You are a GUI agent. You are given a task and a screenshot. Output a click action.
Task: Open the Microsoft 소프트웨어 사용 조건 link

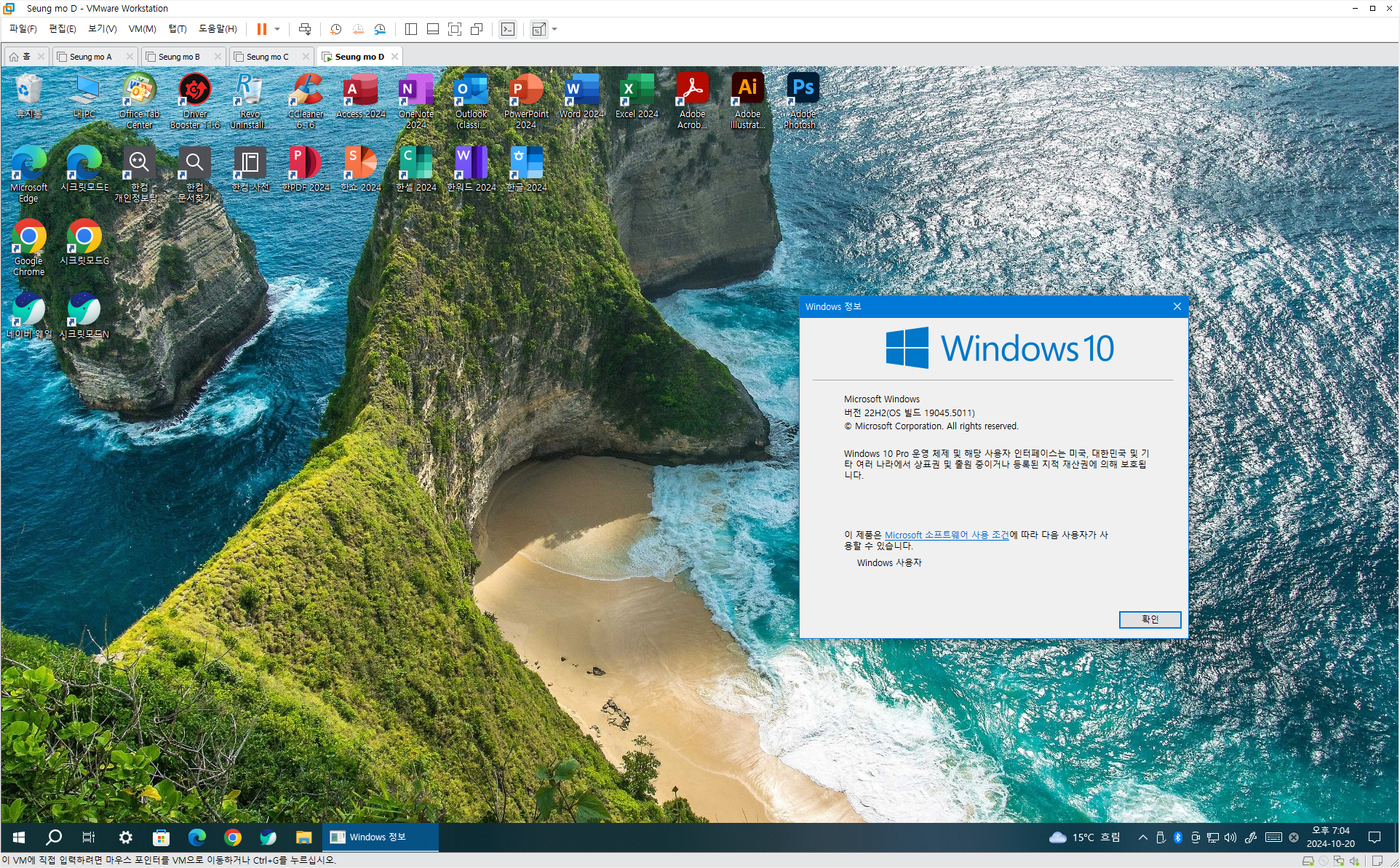(946, 535)
